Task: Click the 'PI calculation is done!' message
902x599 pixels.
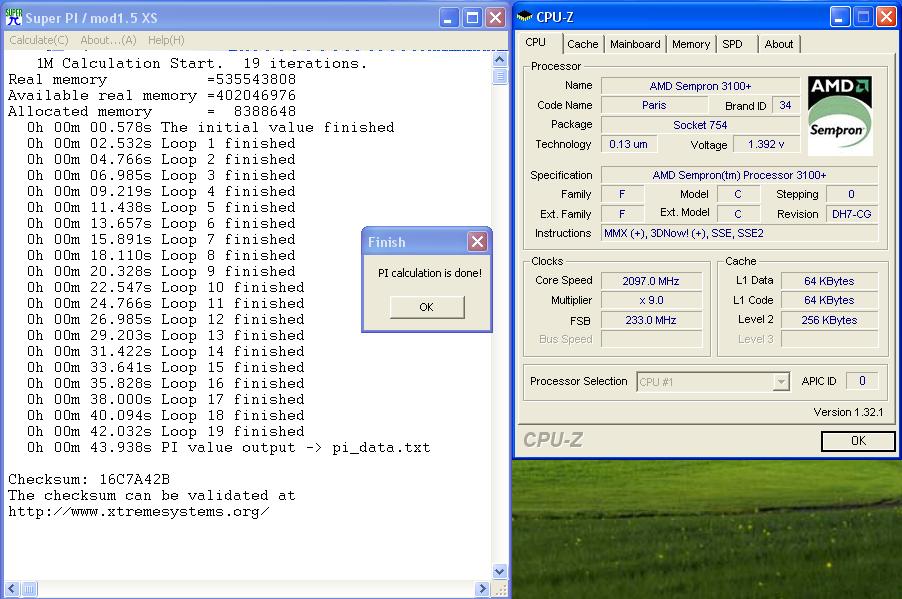Action: click(430, 273)
